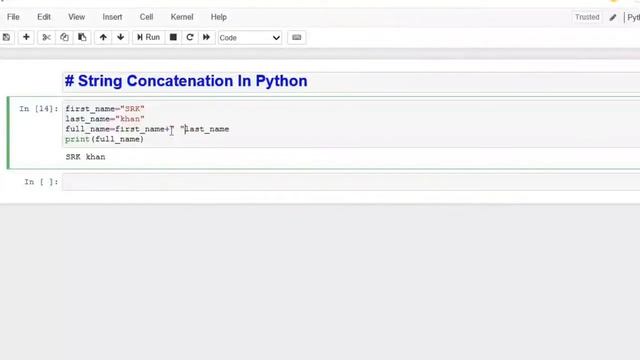
Task: Open the Kernel menu
Action: tap(182, 17)
